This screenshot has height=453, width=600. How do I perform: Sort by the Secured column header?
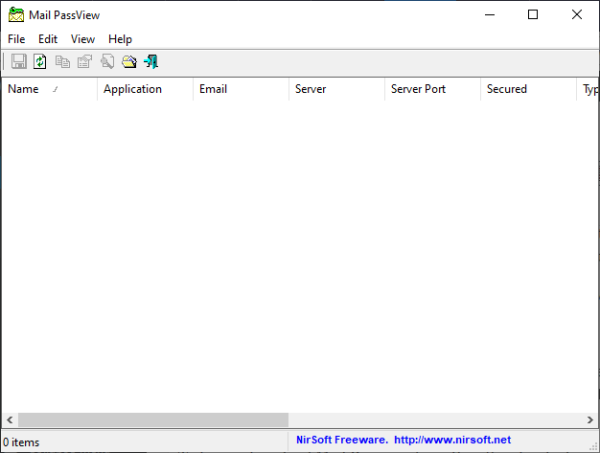point(528,89)
